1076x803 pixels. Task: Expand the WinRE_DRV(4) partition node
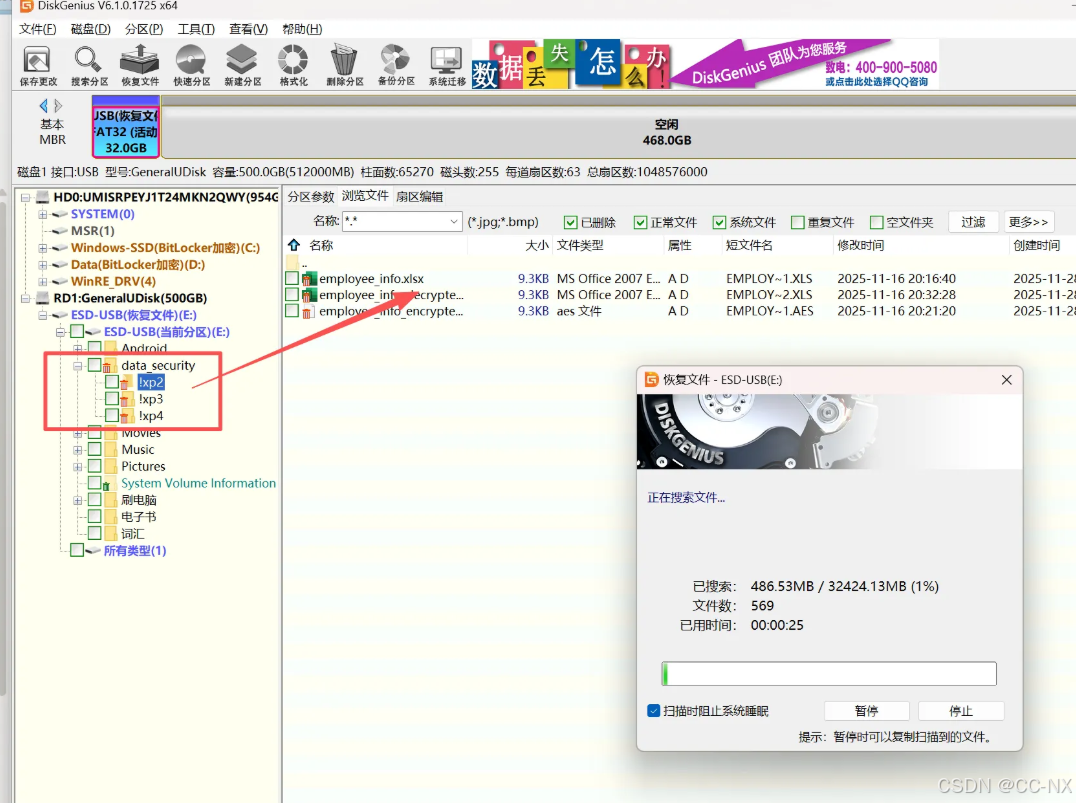pos(43,281)
